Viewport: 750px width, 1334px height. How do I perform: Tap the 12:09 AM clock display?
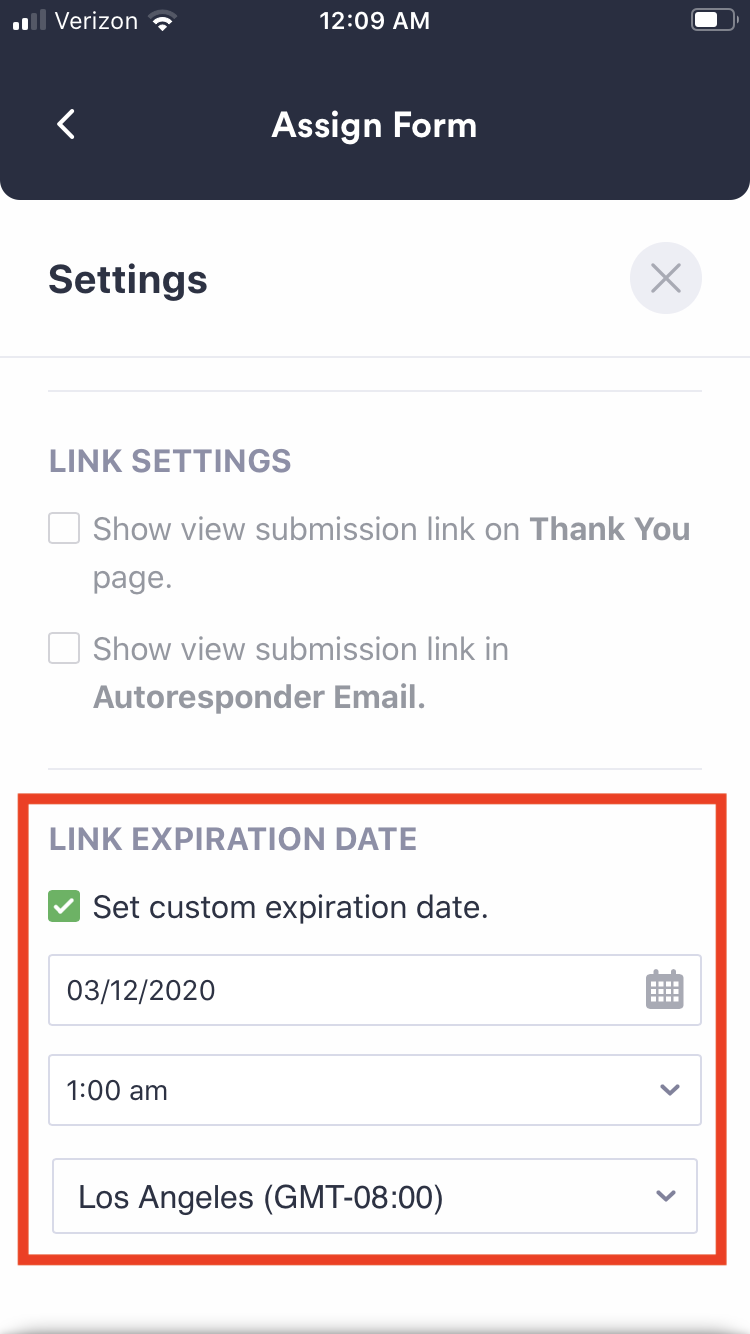coord(375,19)
